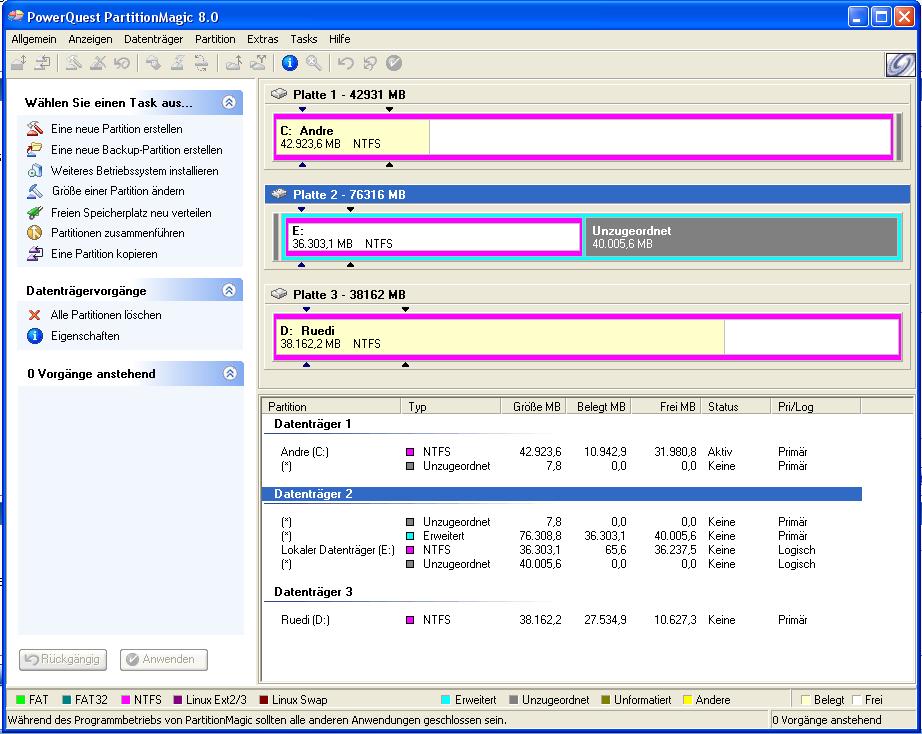Click the red X icon for Alle Partitionen löschen
The image size is (922, 734).
coord(35,315)
